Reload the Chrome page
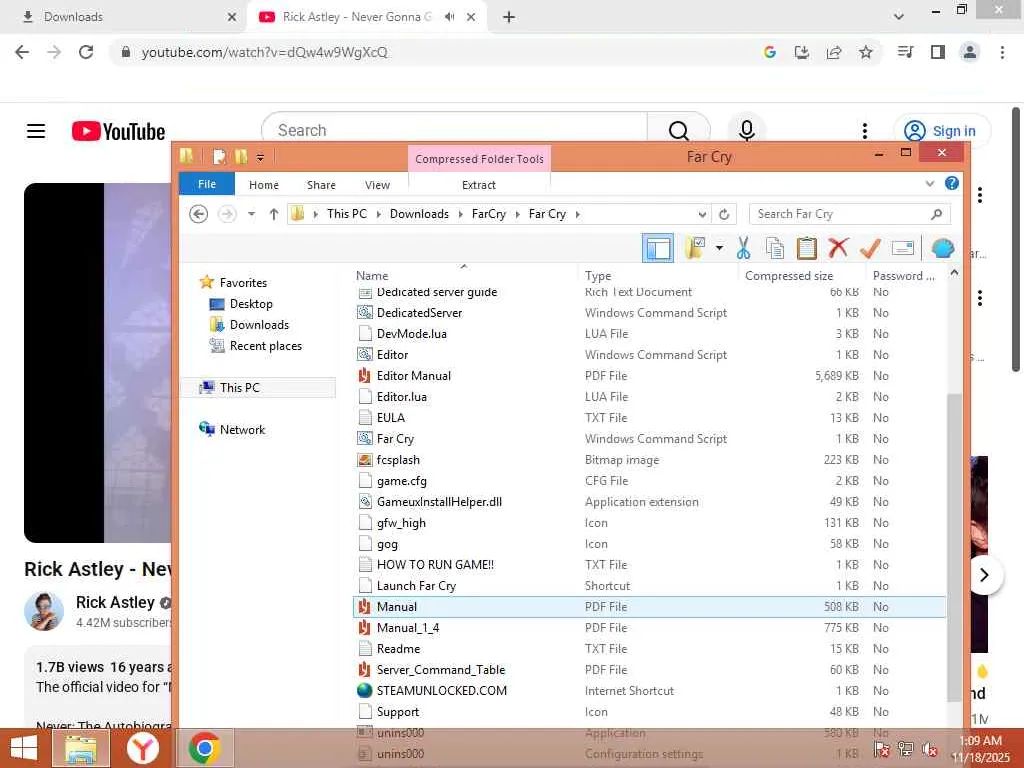 [86, 52]
